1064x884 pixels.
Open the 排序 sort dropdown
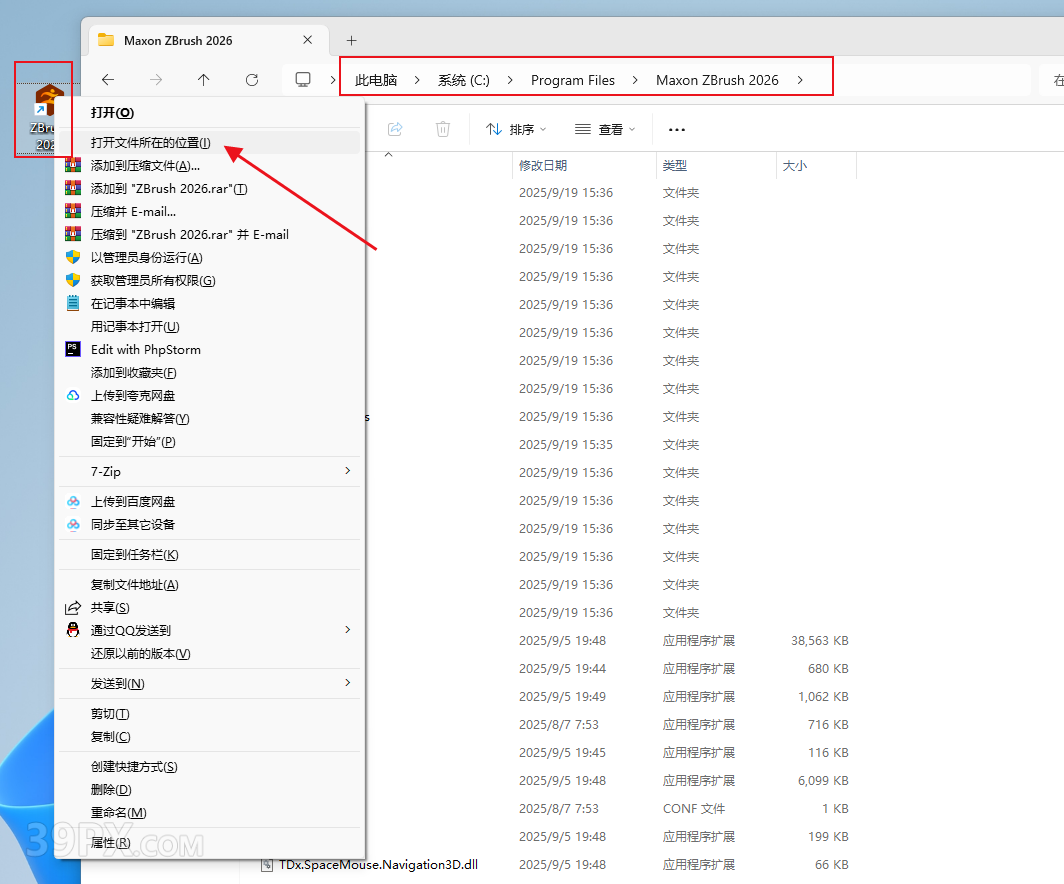click(x=516, y=129)
